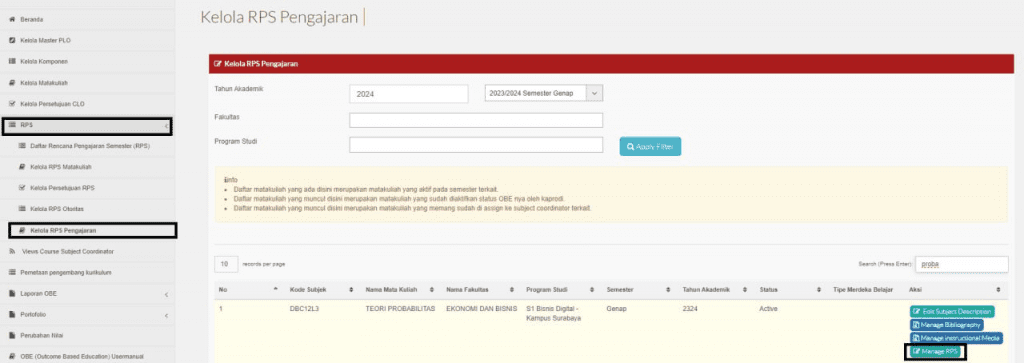The height and width of the screenshot is (363, 1024).
Task: Sort by Kode Subjek column arrows
Action: click(352, 289)
